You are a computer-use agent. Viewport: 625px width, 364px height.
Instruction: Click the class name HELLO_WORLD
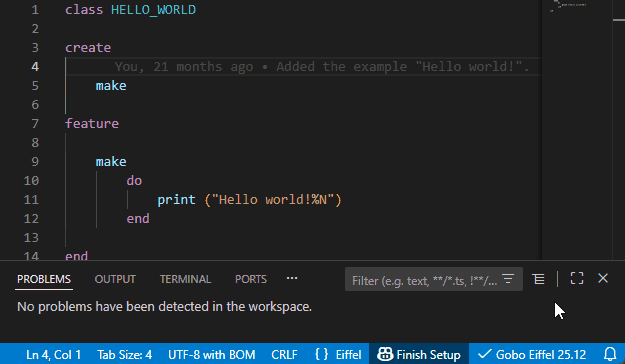tap(153, 10)
